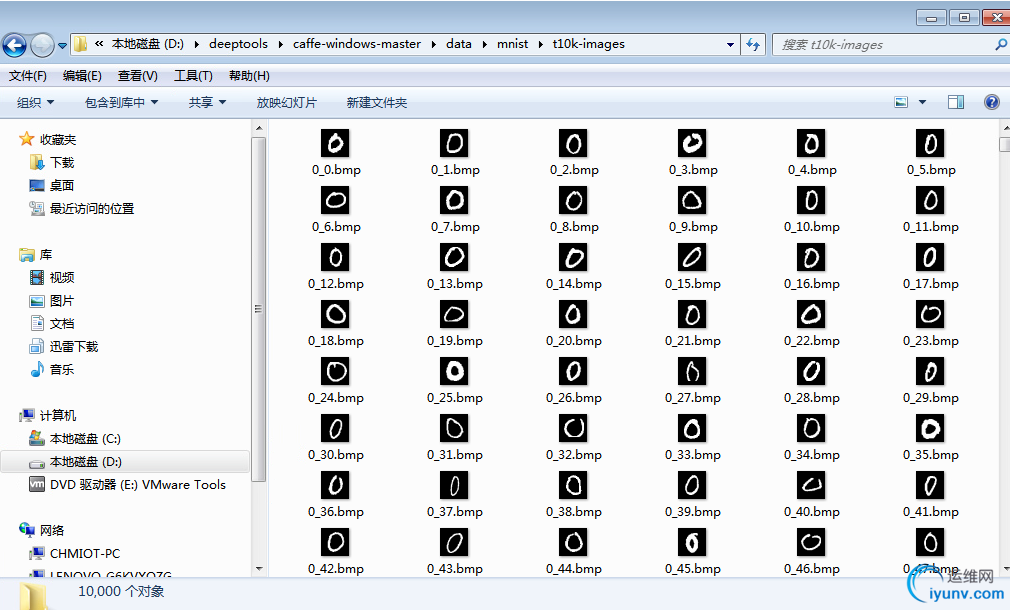Open 视频 library
This screenshot has width=1010, height=610.
pos(62,278)
